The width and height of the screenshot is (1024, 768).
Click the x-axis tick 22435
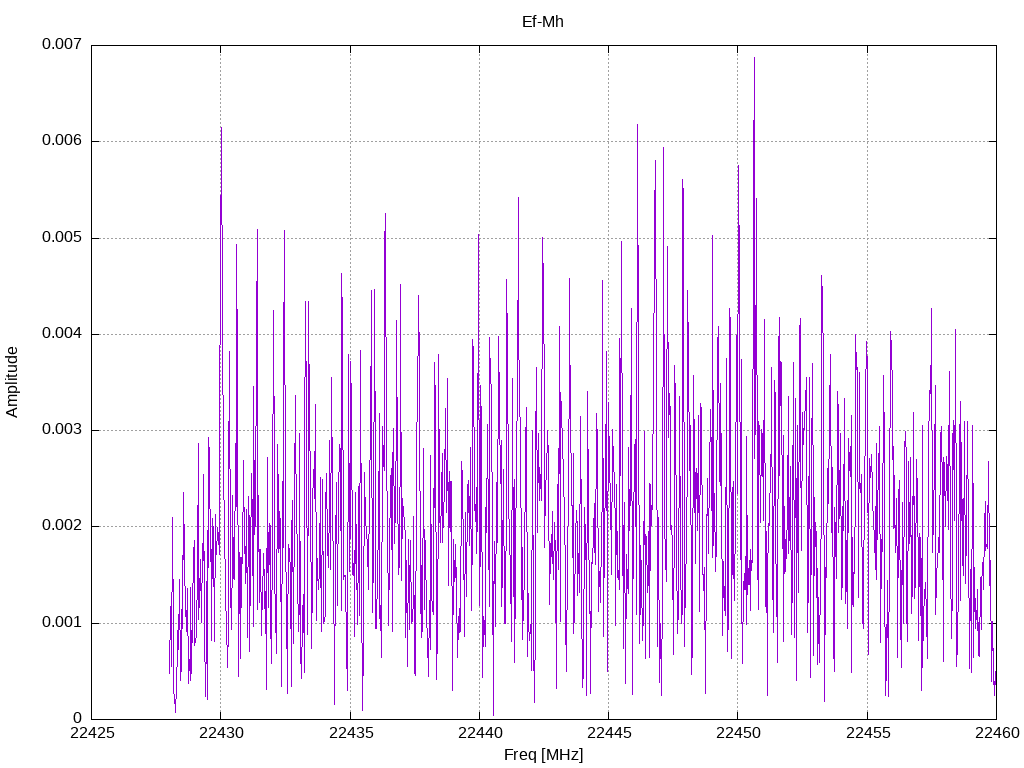351,733
